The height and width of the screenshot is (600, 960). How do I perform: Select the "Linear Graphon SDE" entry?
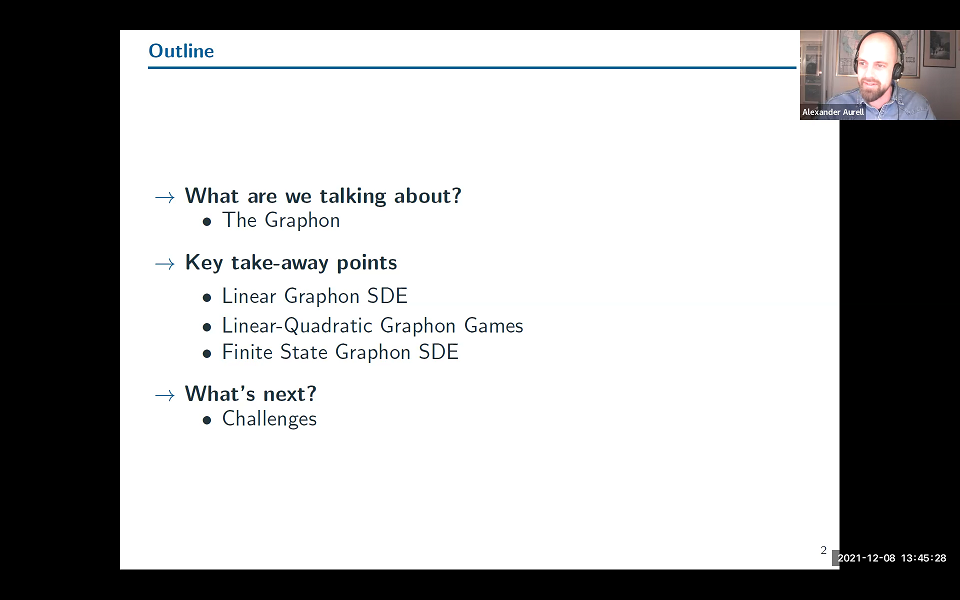point(314,297)
